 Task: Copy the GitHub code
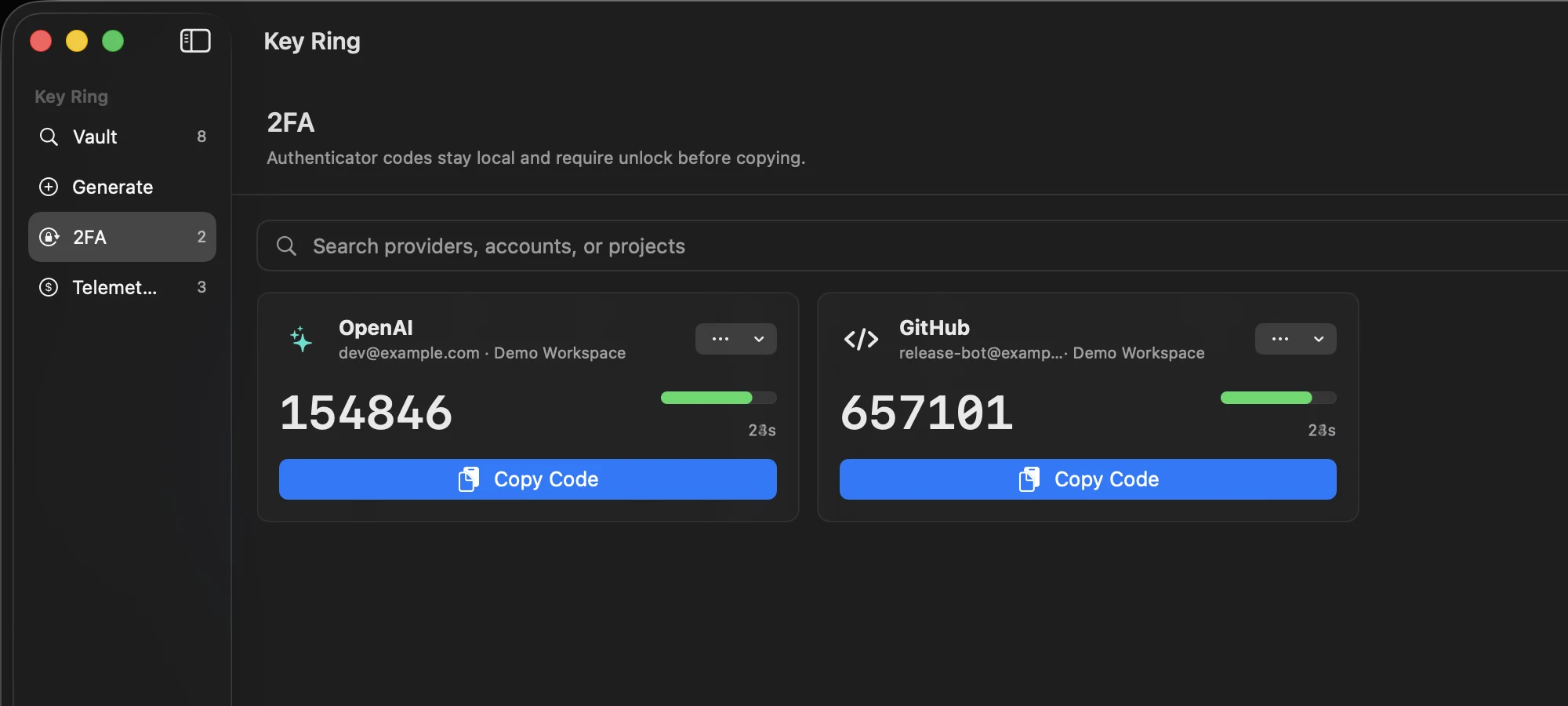coord(1088,479)
